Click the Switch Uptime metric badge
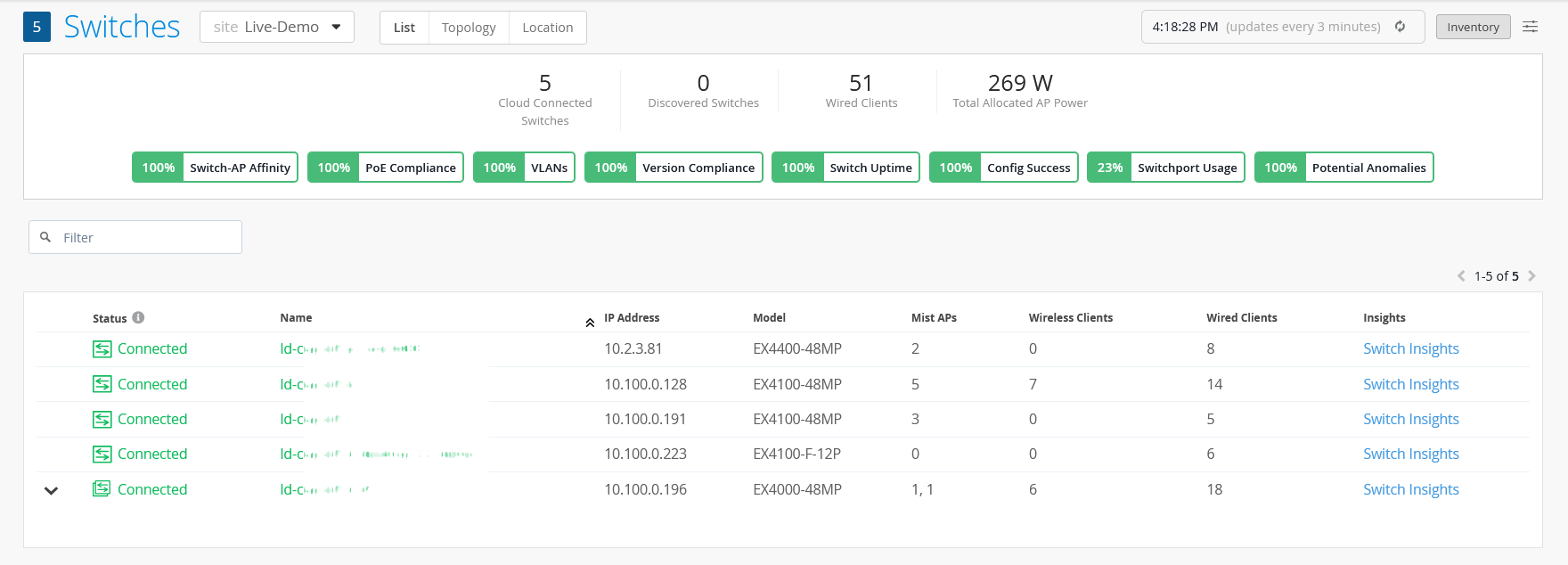Image resolution: width=1568 pixels, height=565 pixels. click(x=845, y=168)
